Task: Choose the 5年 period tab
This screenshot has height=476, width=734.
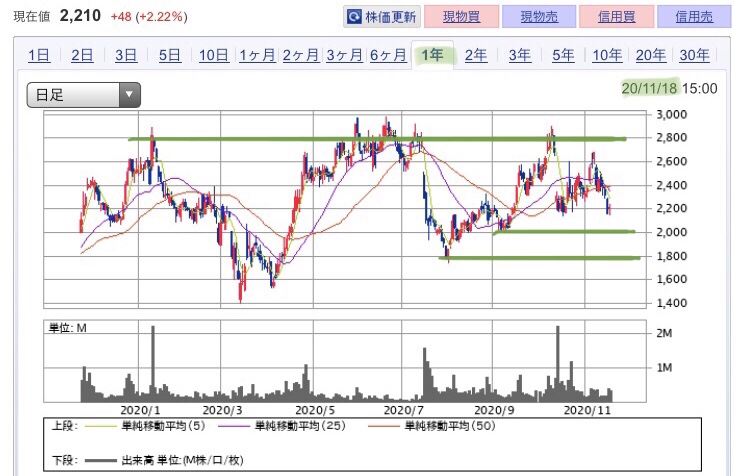Action: point(563,55)
